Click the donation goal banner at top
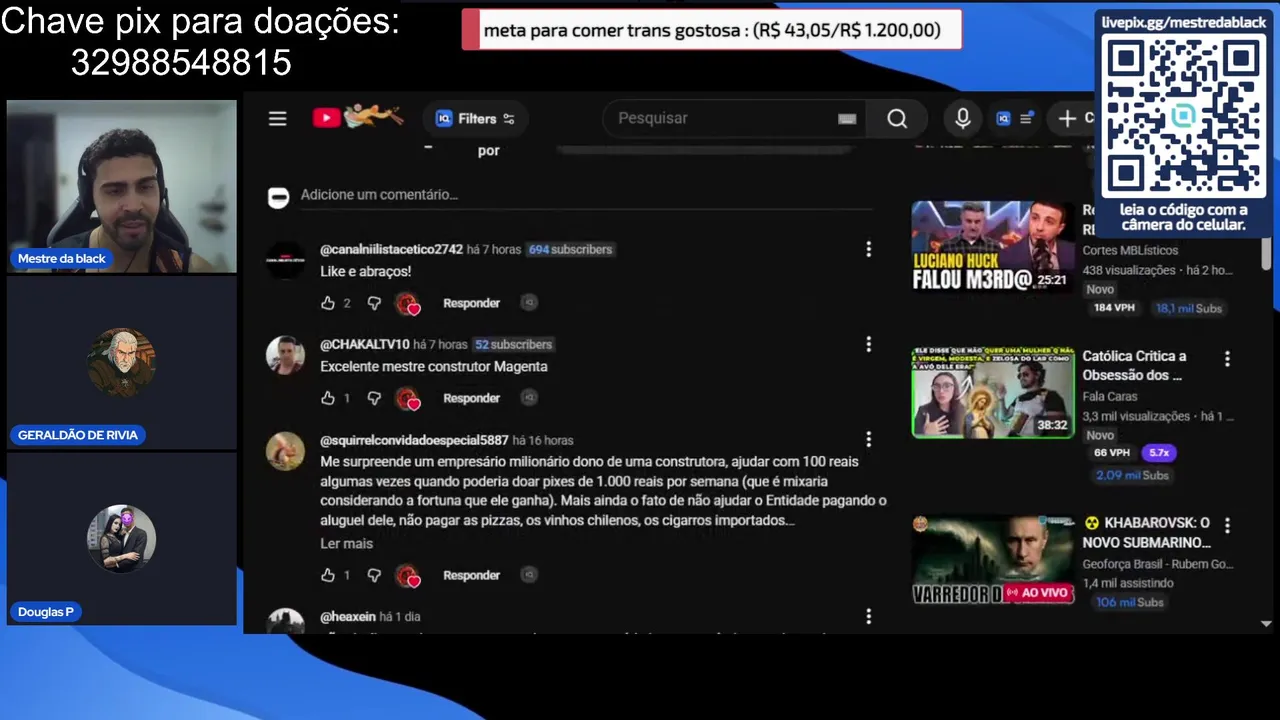The width and height of the screenshot is (1280, 720). [x=712, y=30]
